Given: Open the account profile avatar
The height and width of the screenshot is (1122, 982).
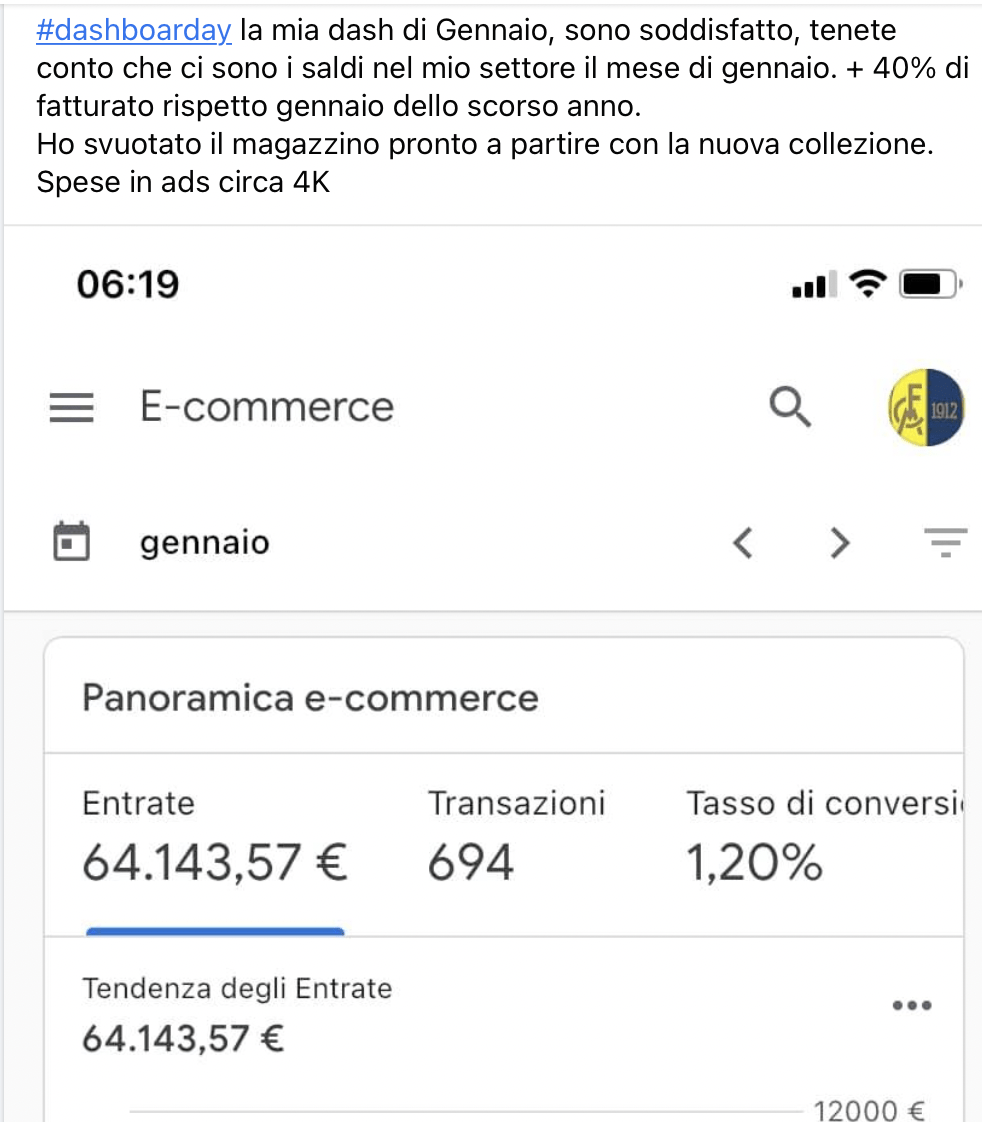Looking at the screenshot, I should [926, 408].
